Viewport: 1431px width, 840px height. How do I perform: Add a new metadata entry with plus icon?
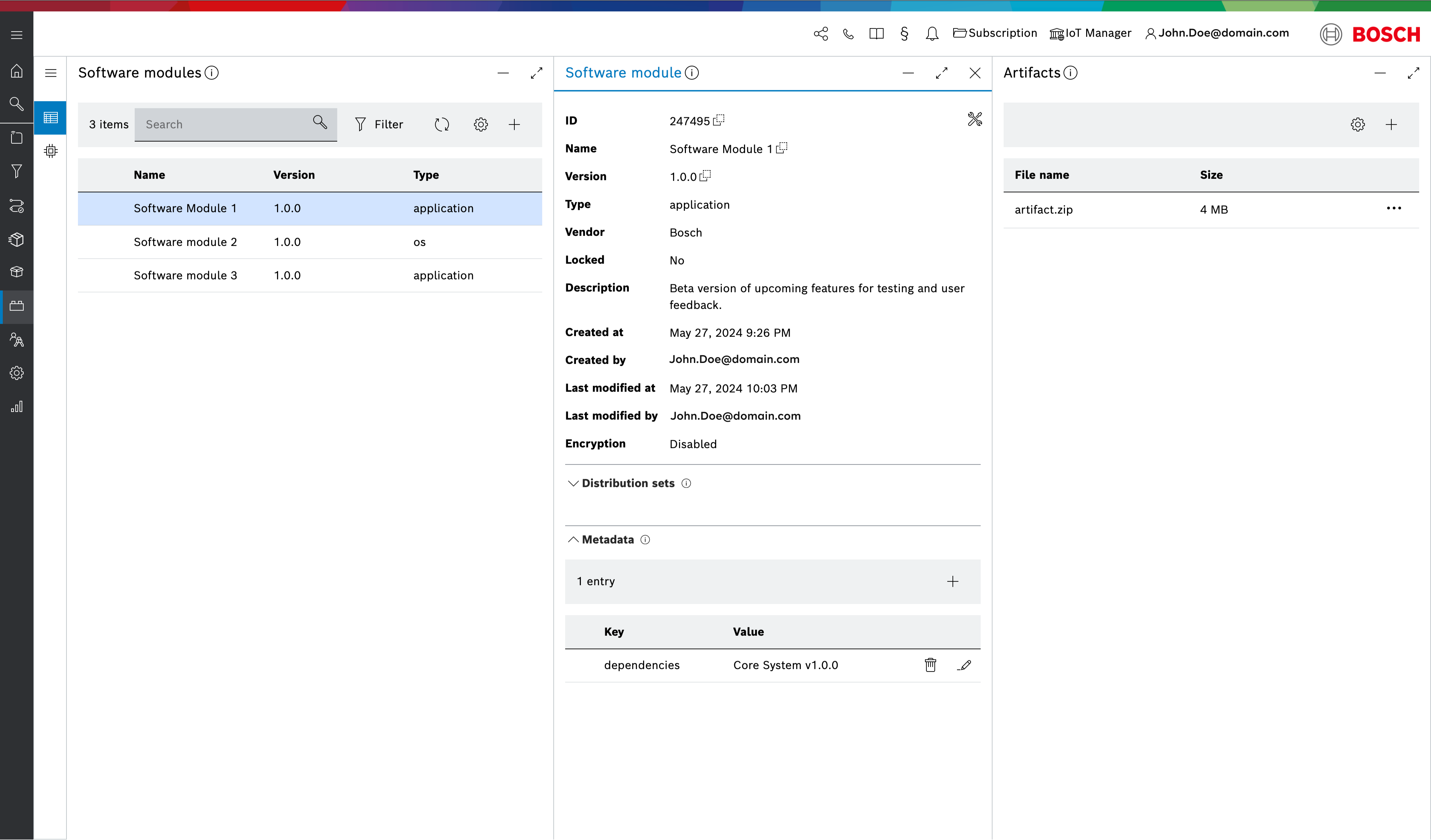point(952,581)
